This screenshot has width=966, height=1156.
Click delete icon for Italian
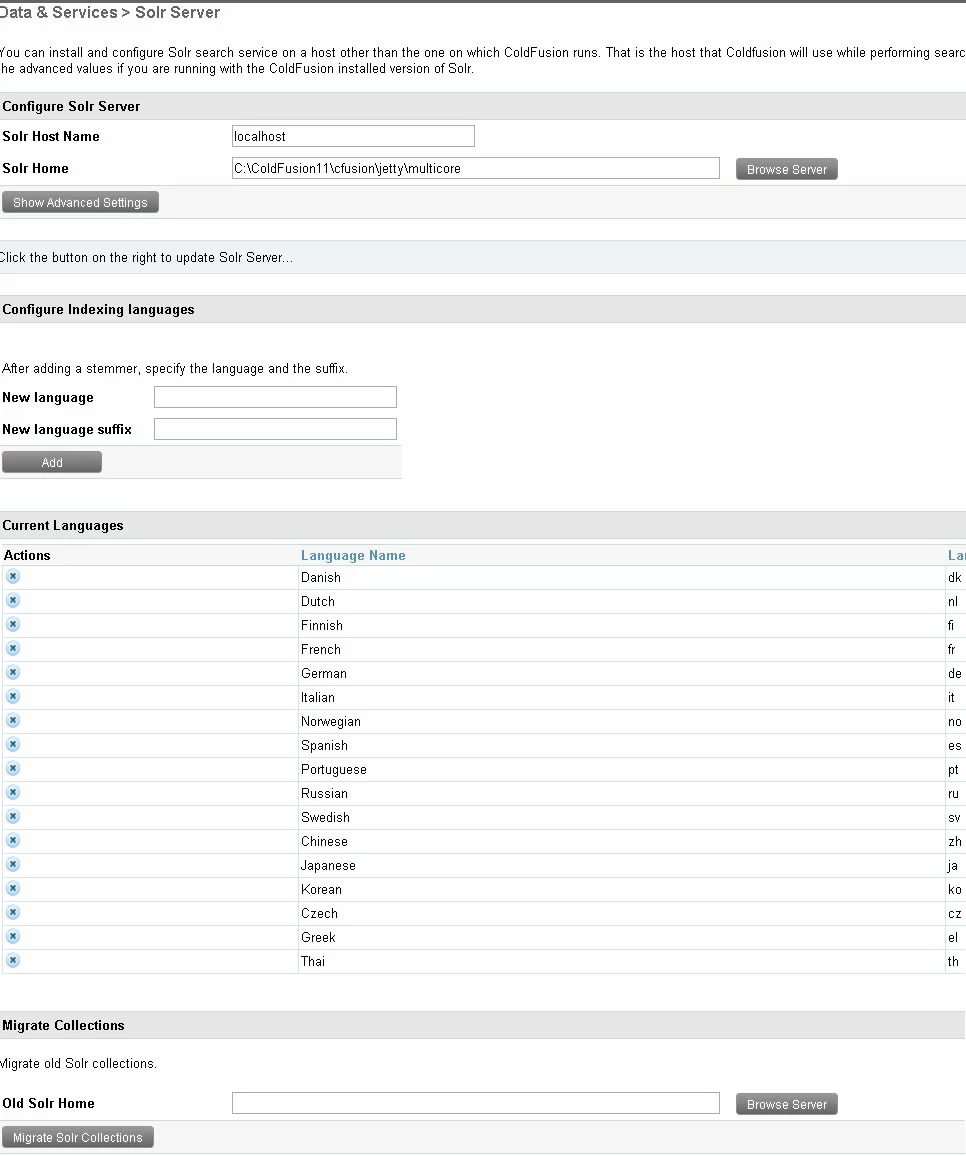point(13,697)
